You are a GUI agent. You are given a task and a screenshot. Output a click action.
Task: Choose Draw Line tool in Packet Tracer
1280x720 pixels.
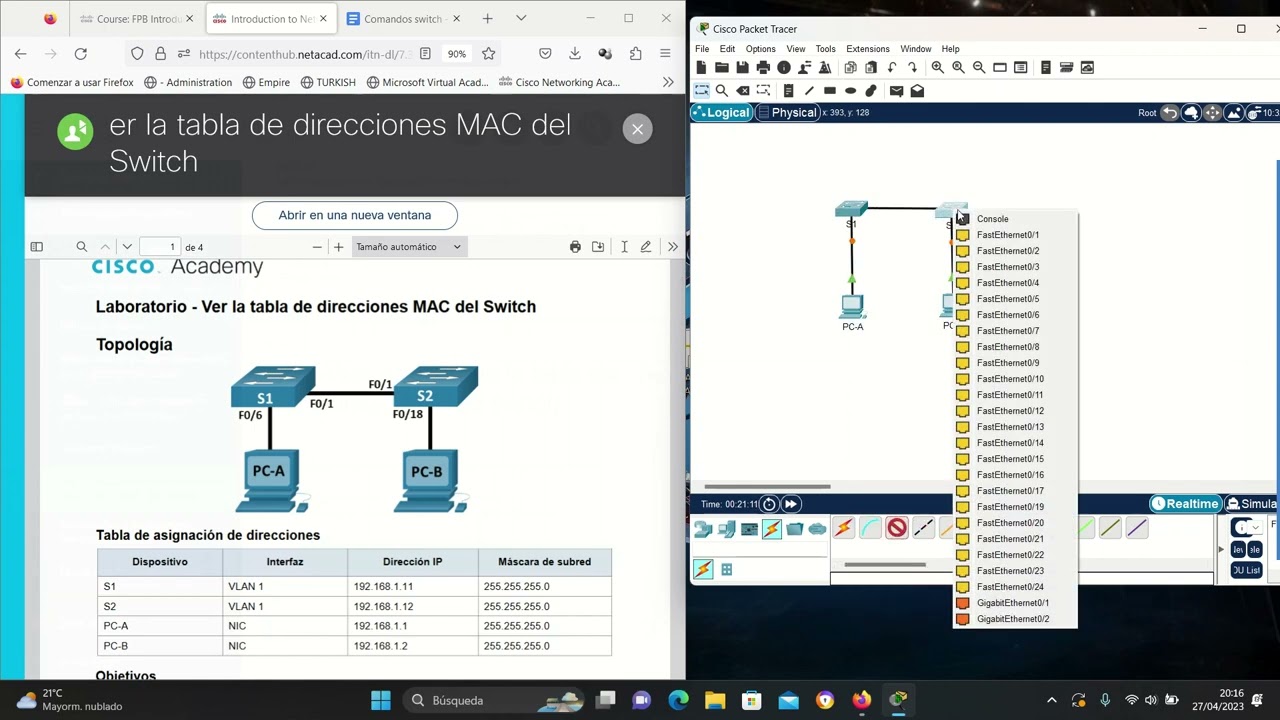809,91
